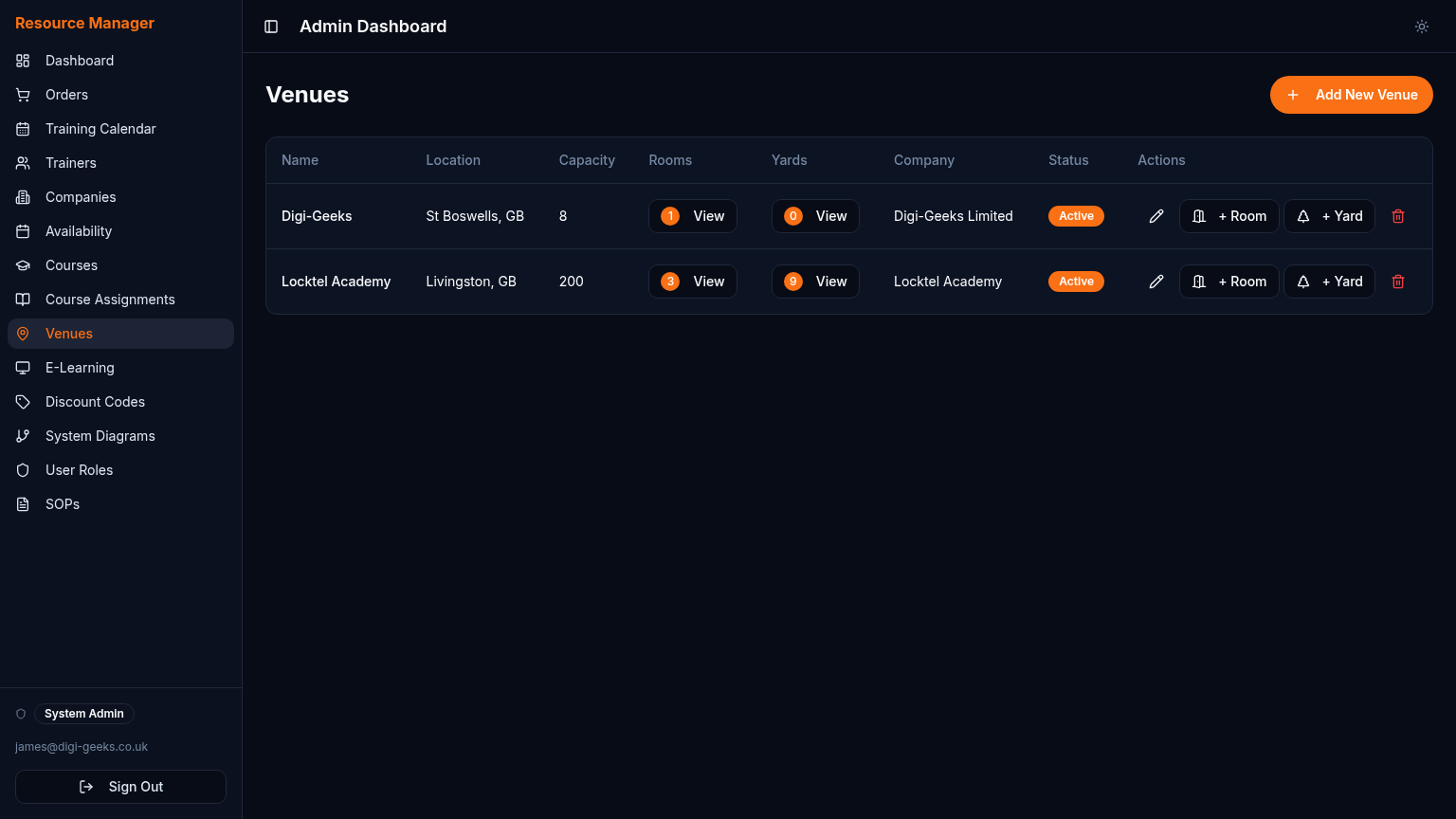Image resolution: width=1456 pixels, height=819 pixels.
Task: Click the User Roles shield icon
Action: click(23, 470)
